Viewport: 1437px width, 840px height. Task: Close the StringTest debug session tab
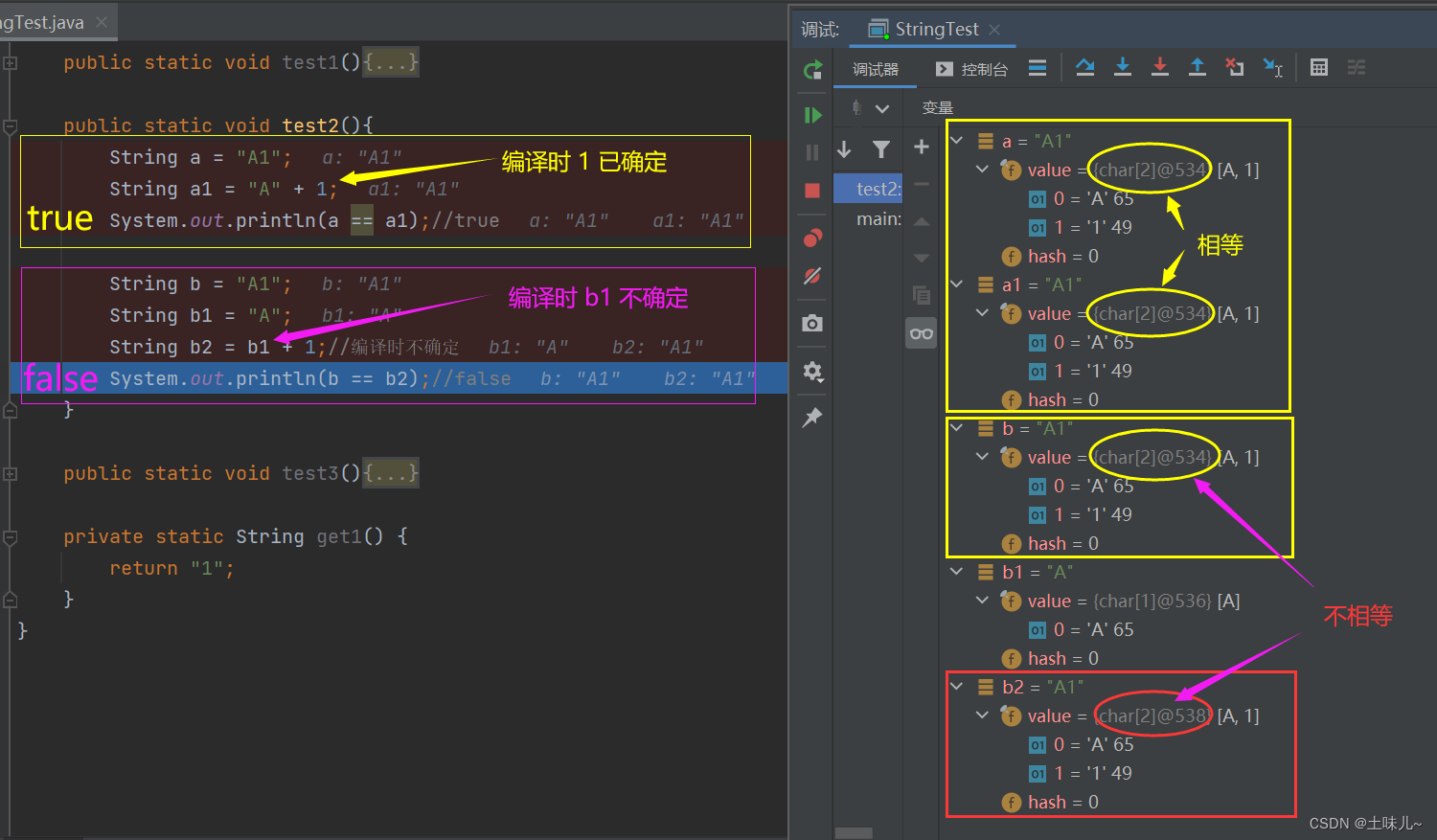tap(994, 30)
